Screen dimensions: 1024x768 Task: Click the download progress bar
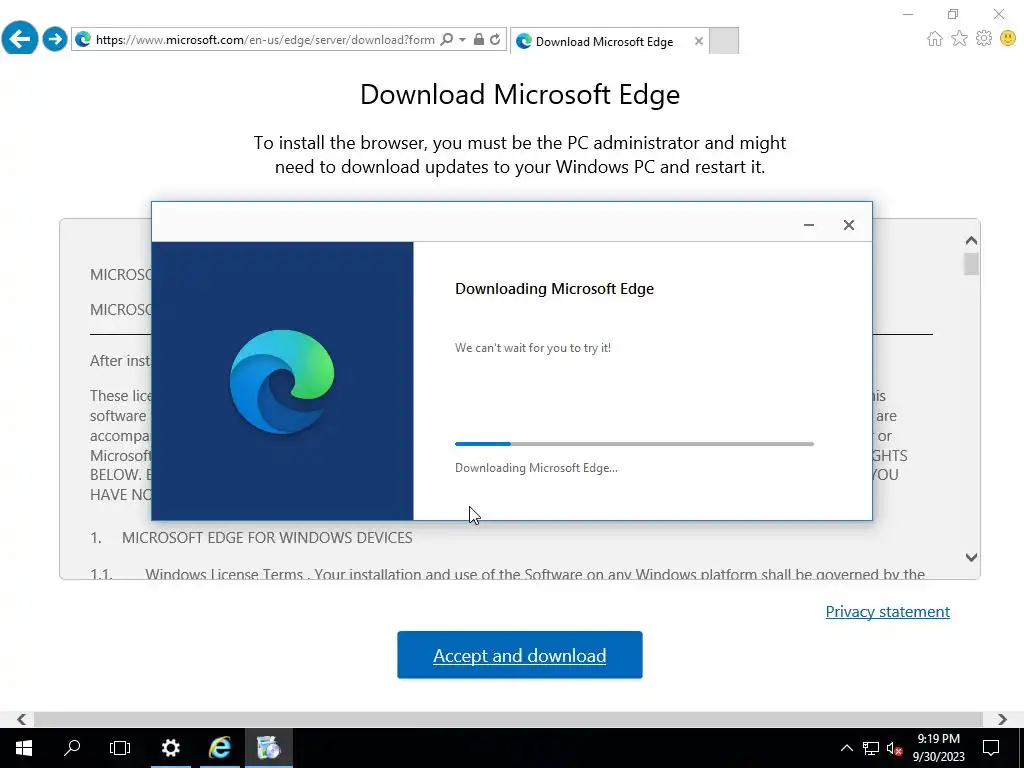click(634, 444)
